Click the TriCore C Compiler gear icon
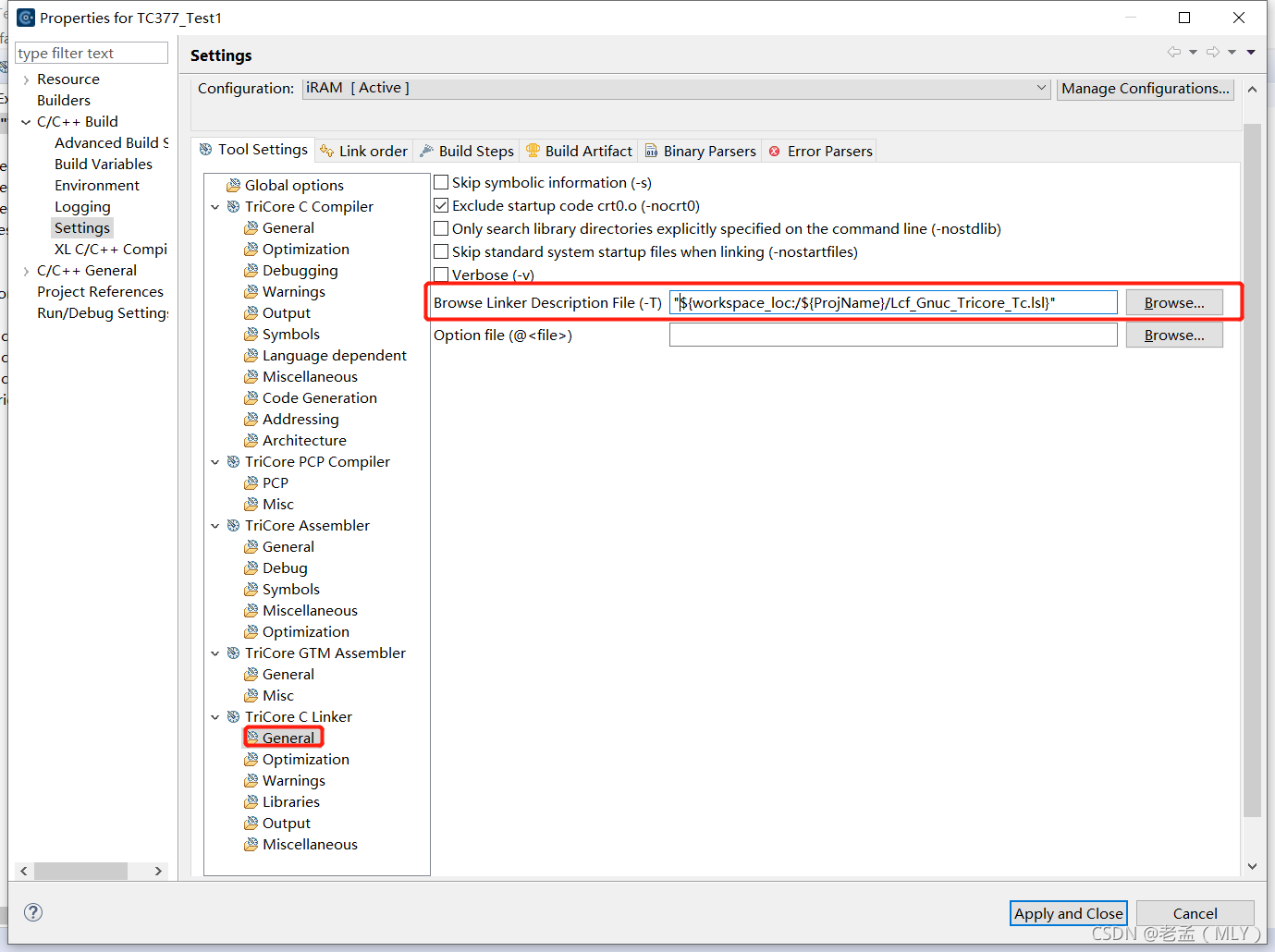 [x=234, y=206]
